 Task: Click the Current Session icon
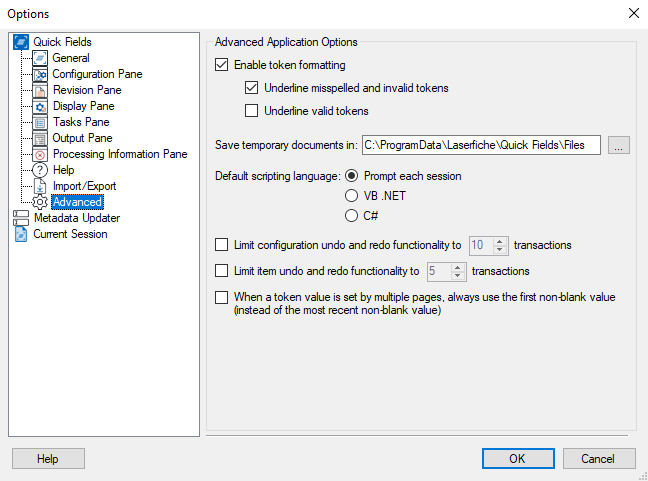(21, 234)
